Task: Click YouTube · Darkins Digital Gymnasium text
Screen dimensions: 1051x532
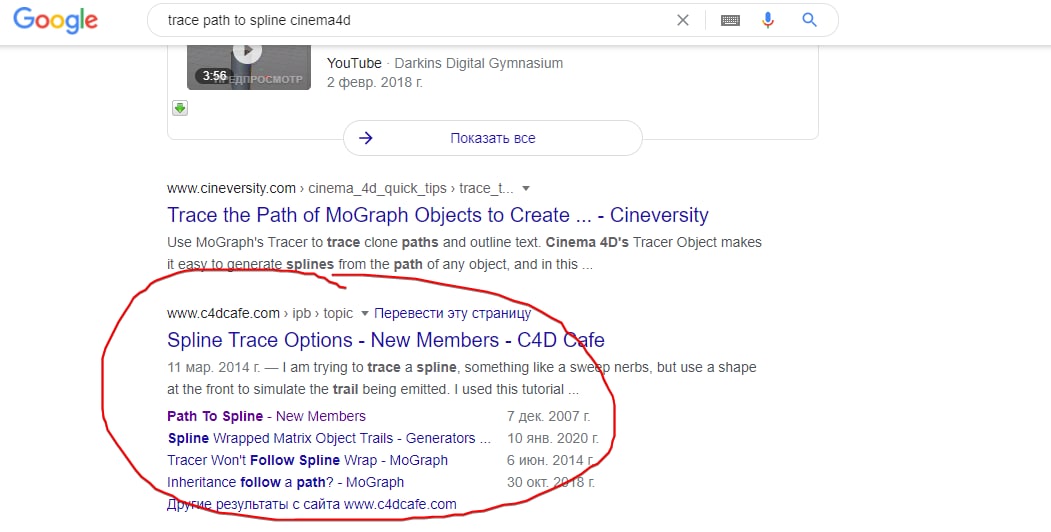Action: click(x=444, y=63)
